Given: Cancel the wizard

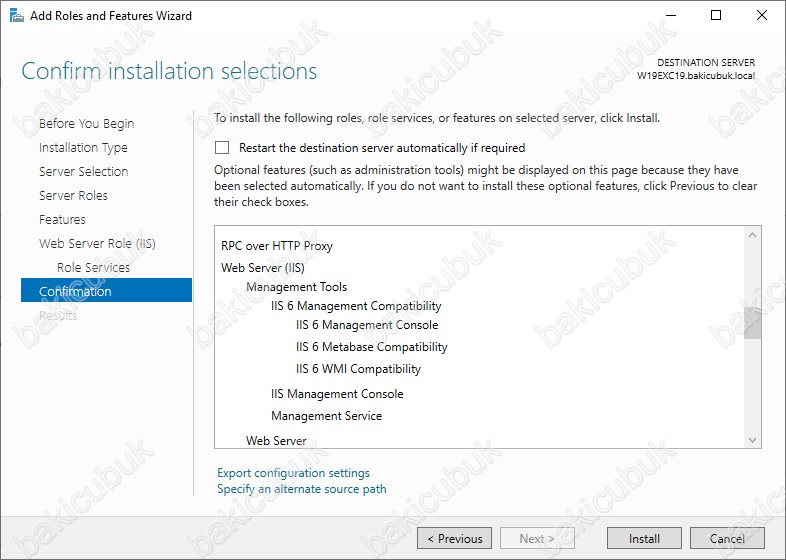Looking at the screenshot, I should point(727,538).
